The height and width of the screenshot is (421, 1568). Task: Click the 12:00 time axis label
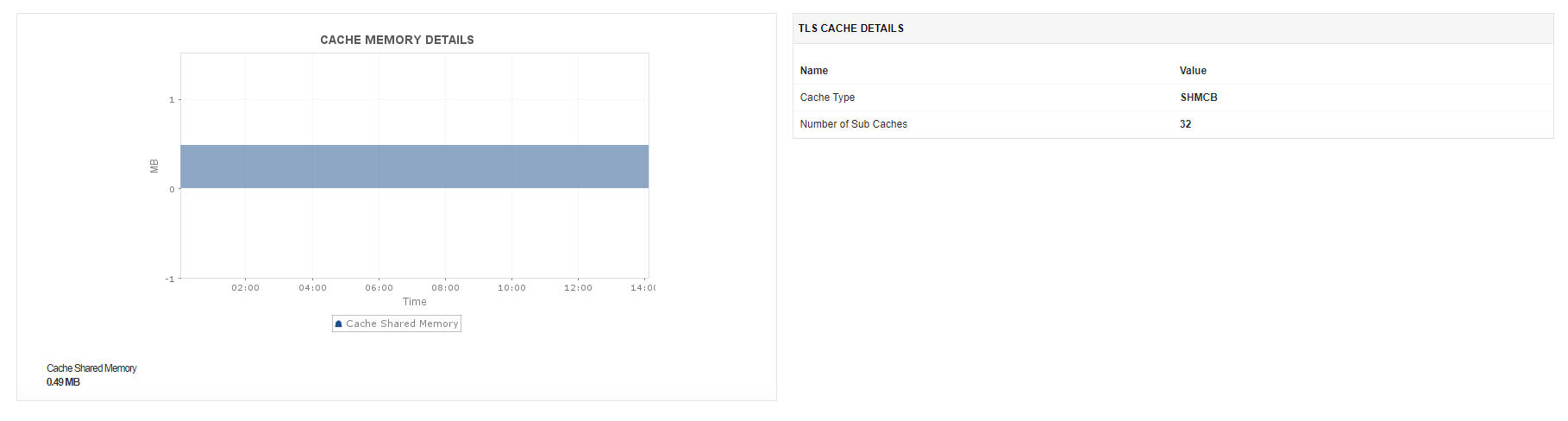click(578, 288)
